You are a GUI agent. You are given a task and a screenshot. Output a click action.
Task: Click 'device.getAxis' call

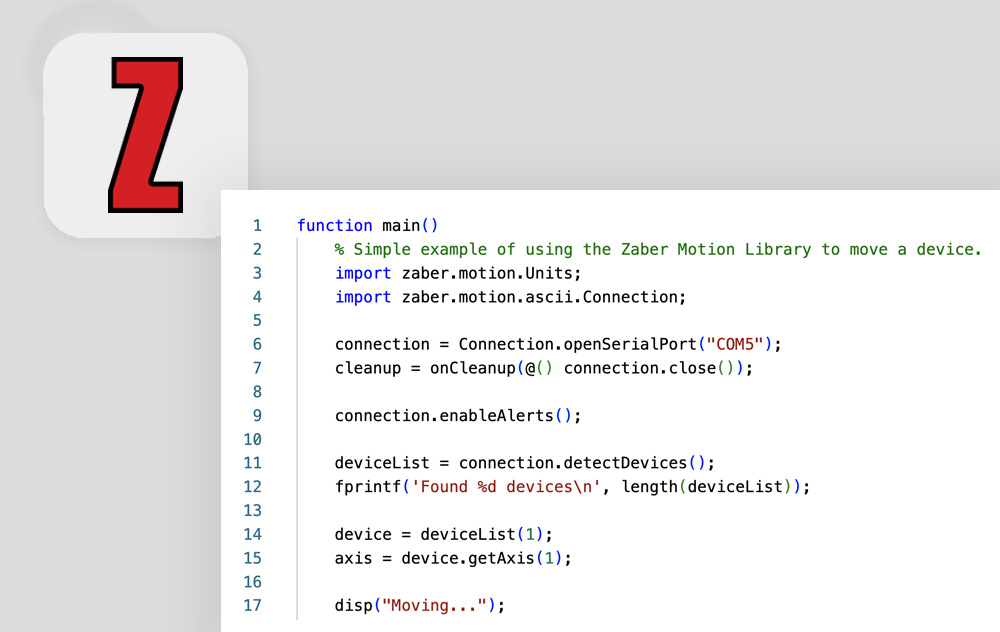click(468, 558)
